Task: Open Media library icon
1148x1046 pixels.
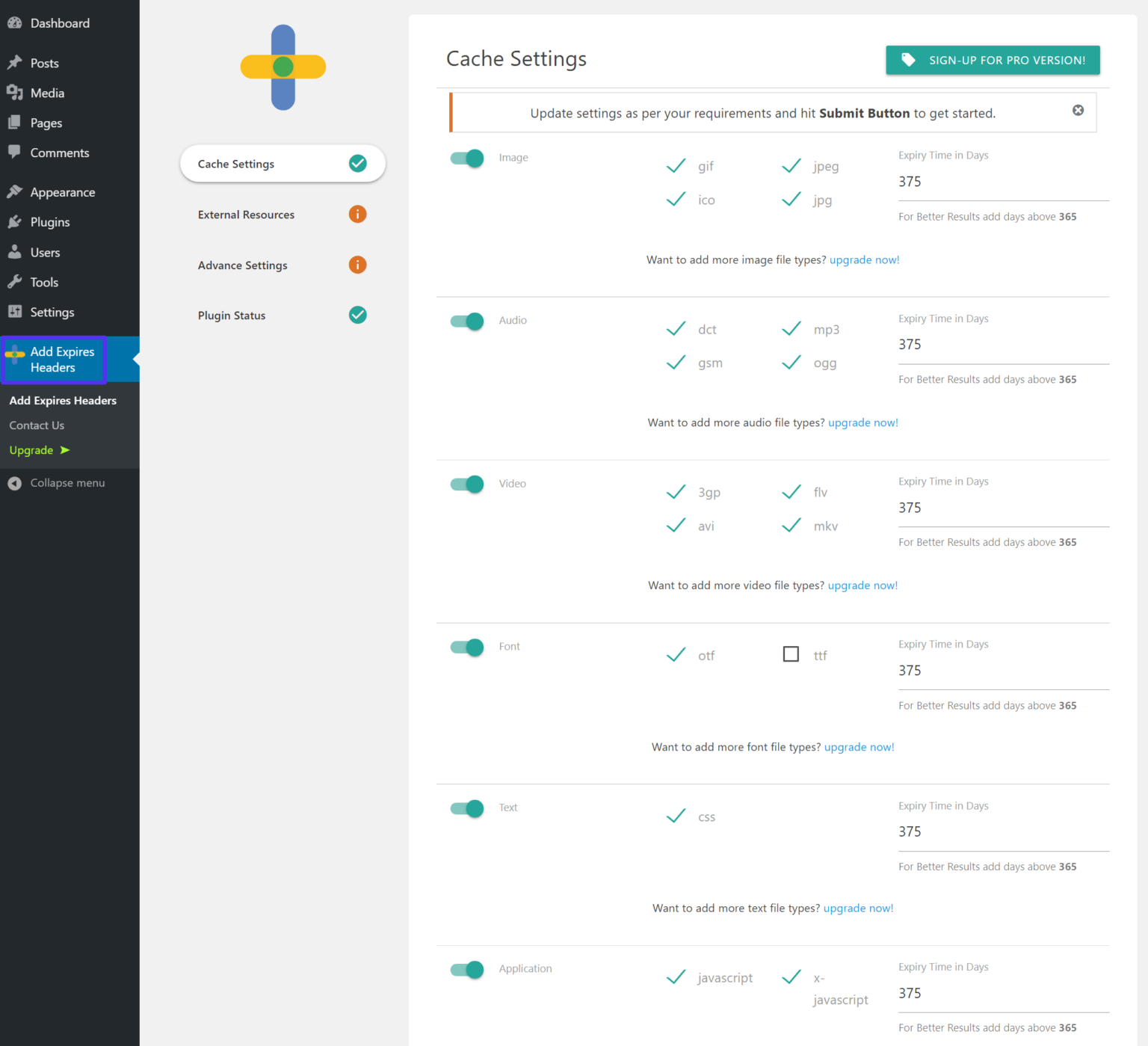Action: click(14, 93)
